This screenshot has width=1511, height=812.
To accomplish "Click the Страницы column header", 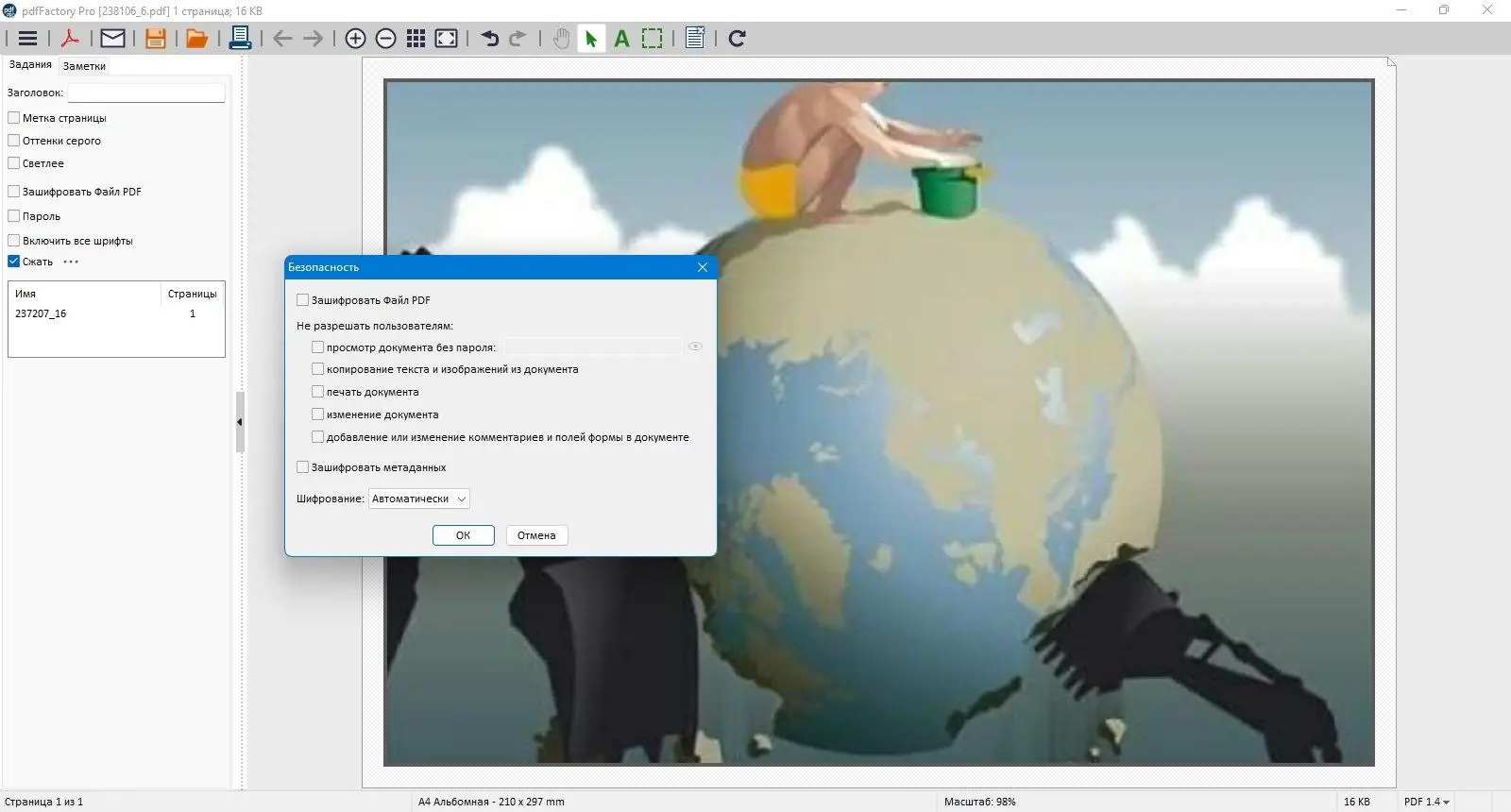I will (x=193, y=294).
